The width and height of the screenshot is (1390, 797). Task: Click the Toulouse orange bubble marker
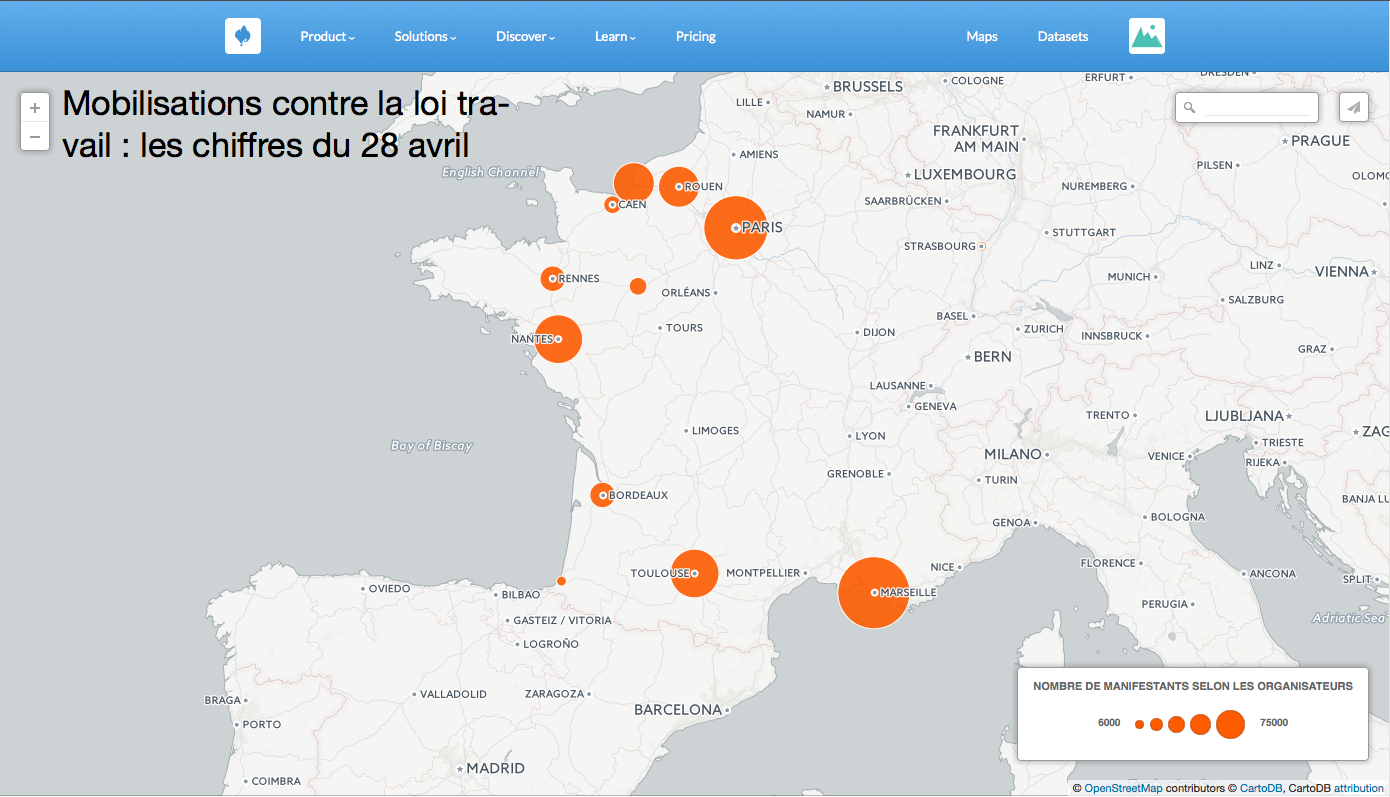(x=694, y=573)
